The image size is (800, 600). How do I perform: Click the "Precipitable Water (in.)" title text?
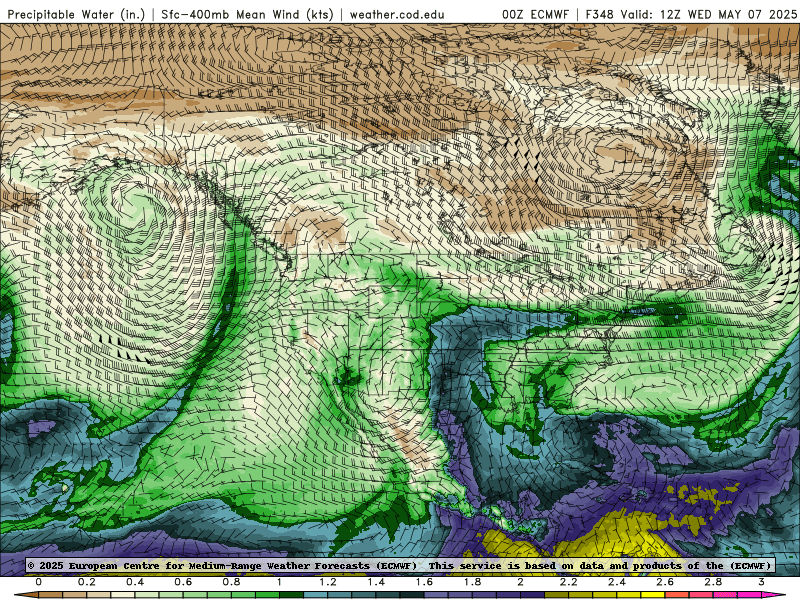[x=76, y=14]
